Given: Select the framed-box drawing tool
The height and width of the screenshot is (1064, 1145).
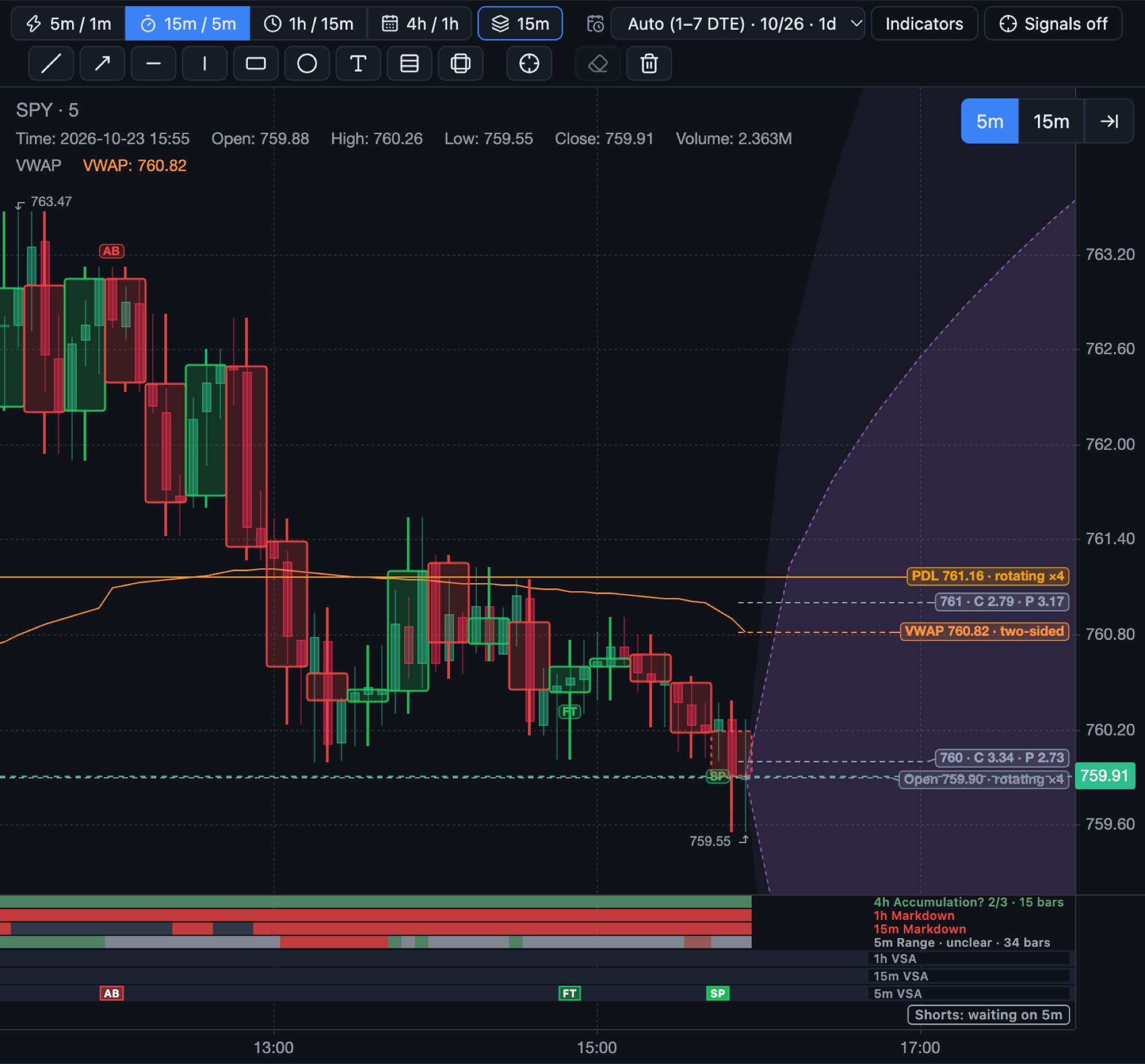Looking at the screenshot, I should pyautogui.click(x=461, y=64).
